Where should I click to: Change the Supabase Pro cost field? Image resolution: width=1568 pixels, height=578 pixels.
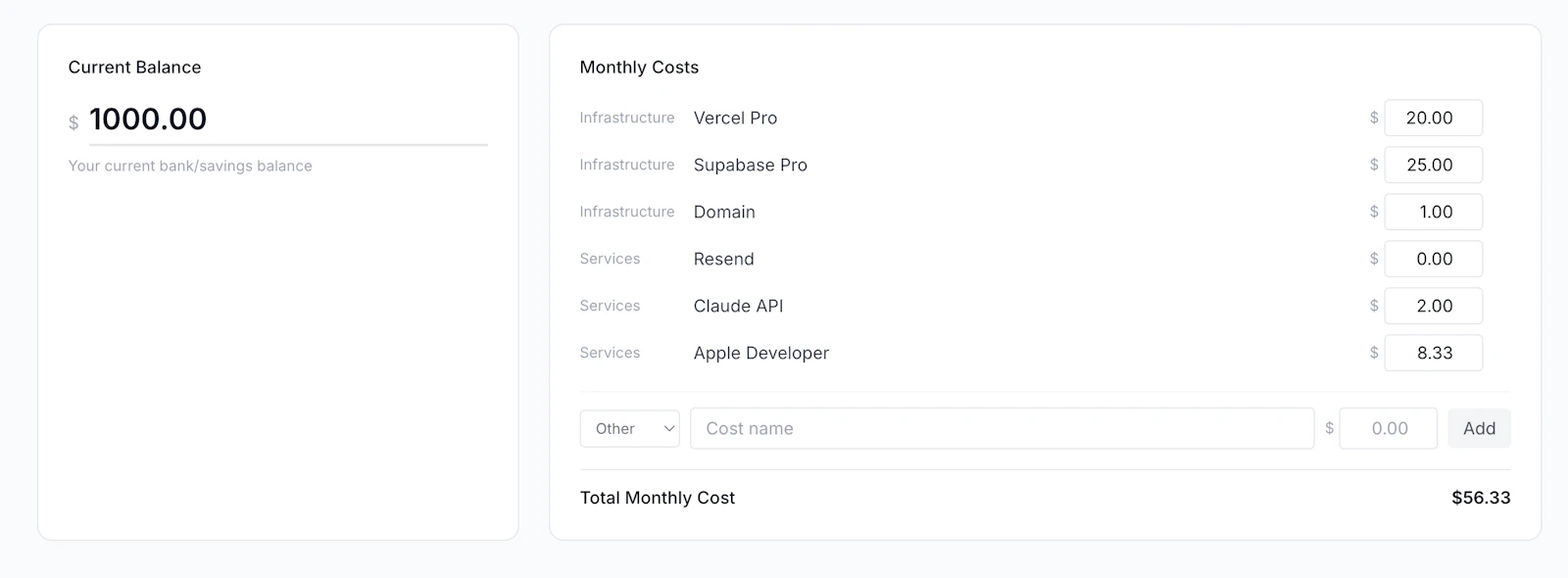pyautogui.click(x=1433, y=165)
